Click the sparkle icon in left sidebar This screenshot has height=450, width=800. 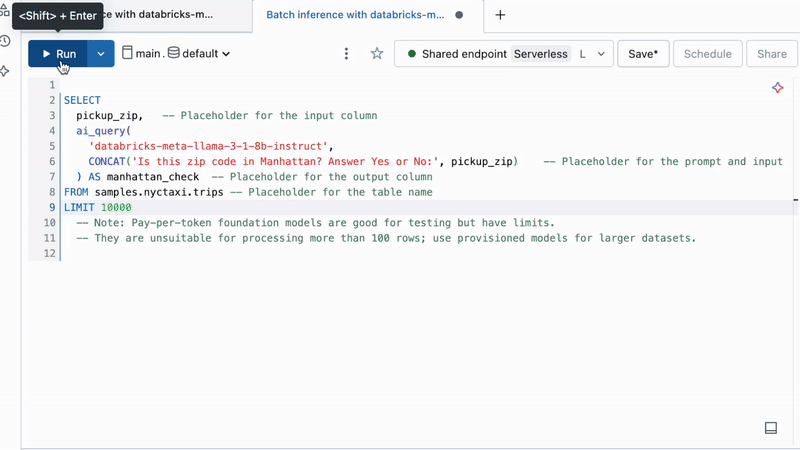tap(5, 71)
